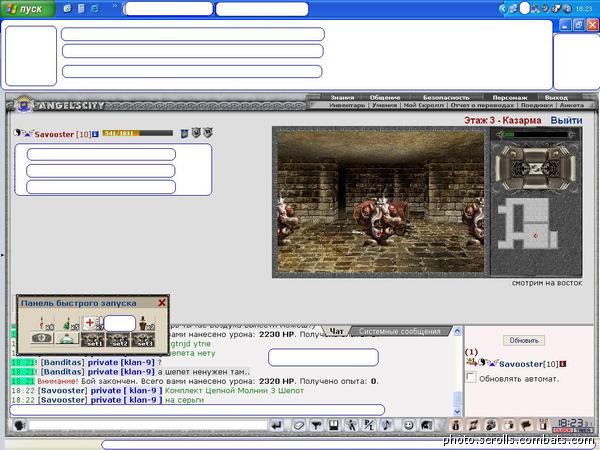Click the Savooster player name at top left

pos(54,134)
